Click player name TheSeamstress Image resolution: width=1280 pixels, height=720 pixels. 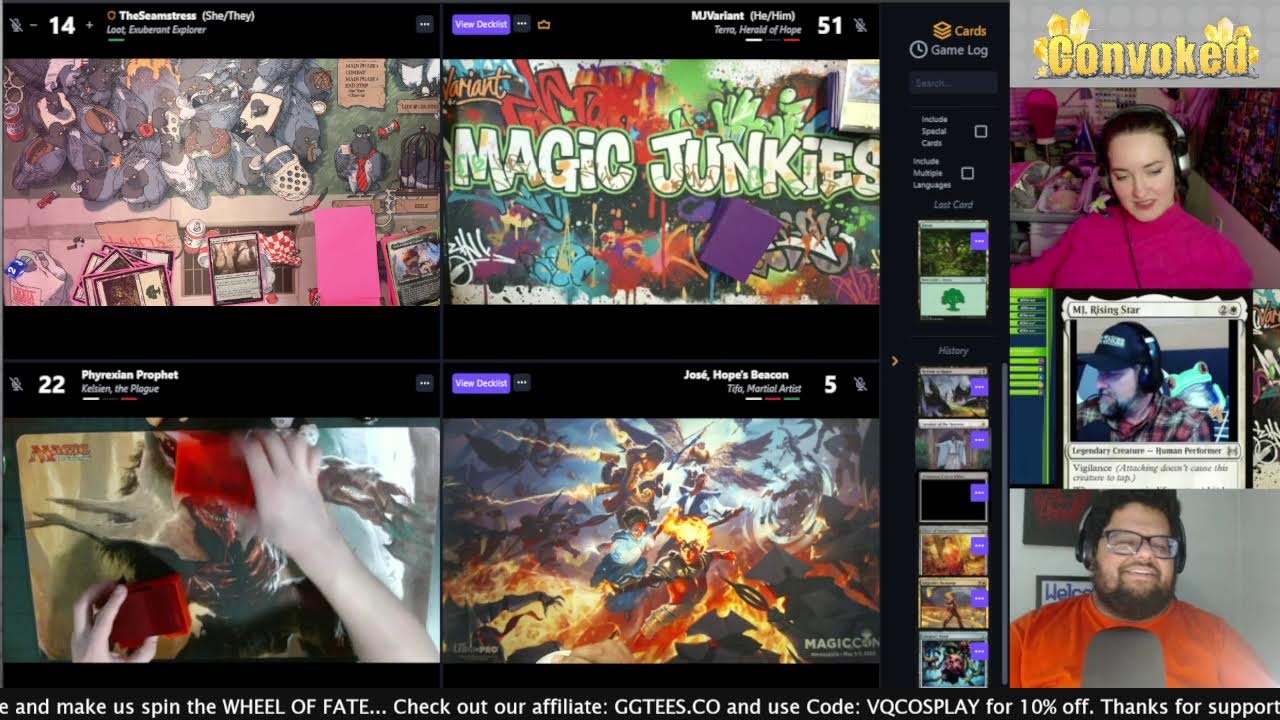click(157, 16)
